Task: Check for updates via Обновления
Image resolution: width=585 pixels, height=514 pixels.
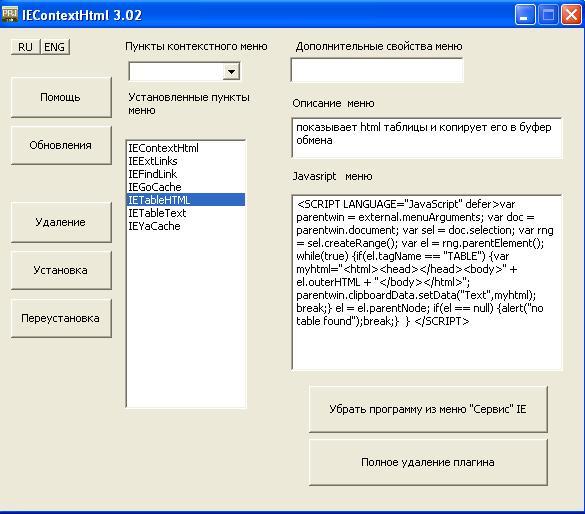Action: click(61, 145)
